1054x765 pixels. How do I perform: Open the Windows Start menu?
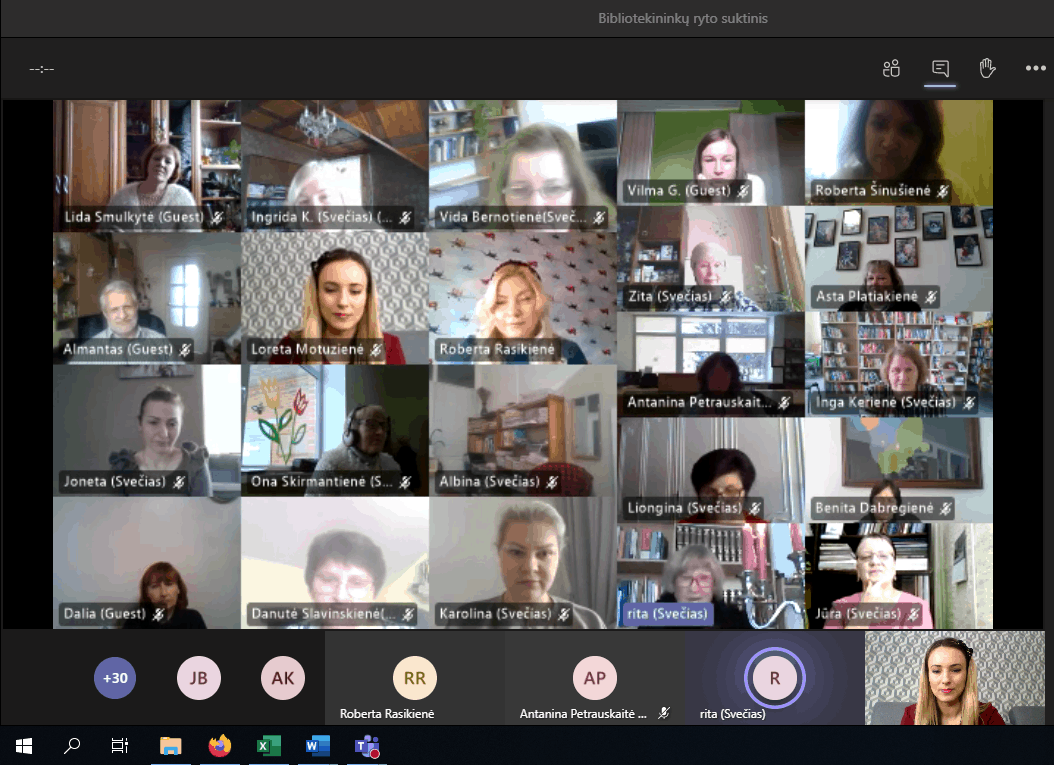click(24, 746)
